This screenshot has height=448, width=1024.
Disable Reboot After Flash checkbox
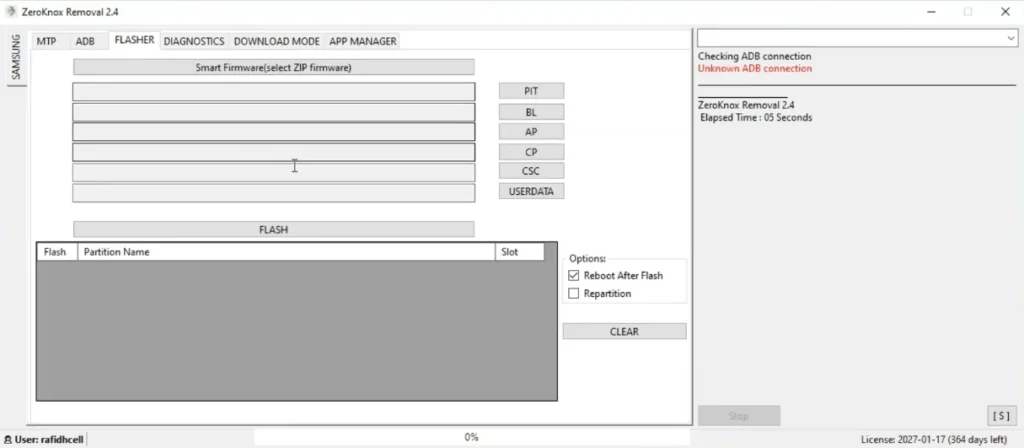[x=573, y=276]
